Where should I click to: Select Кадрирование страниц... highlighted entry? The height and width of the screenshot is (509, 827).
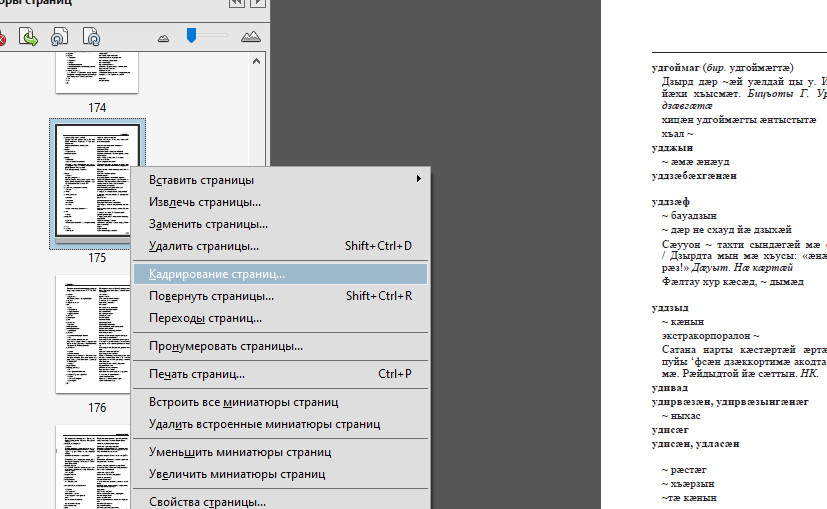pos(281,274)
